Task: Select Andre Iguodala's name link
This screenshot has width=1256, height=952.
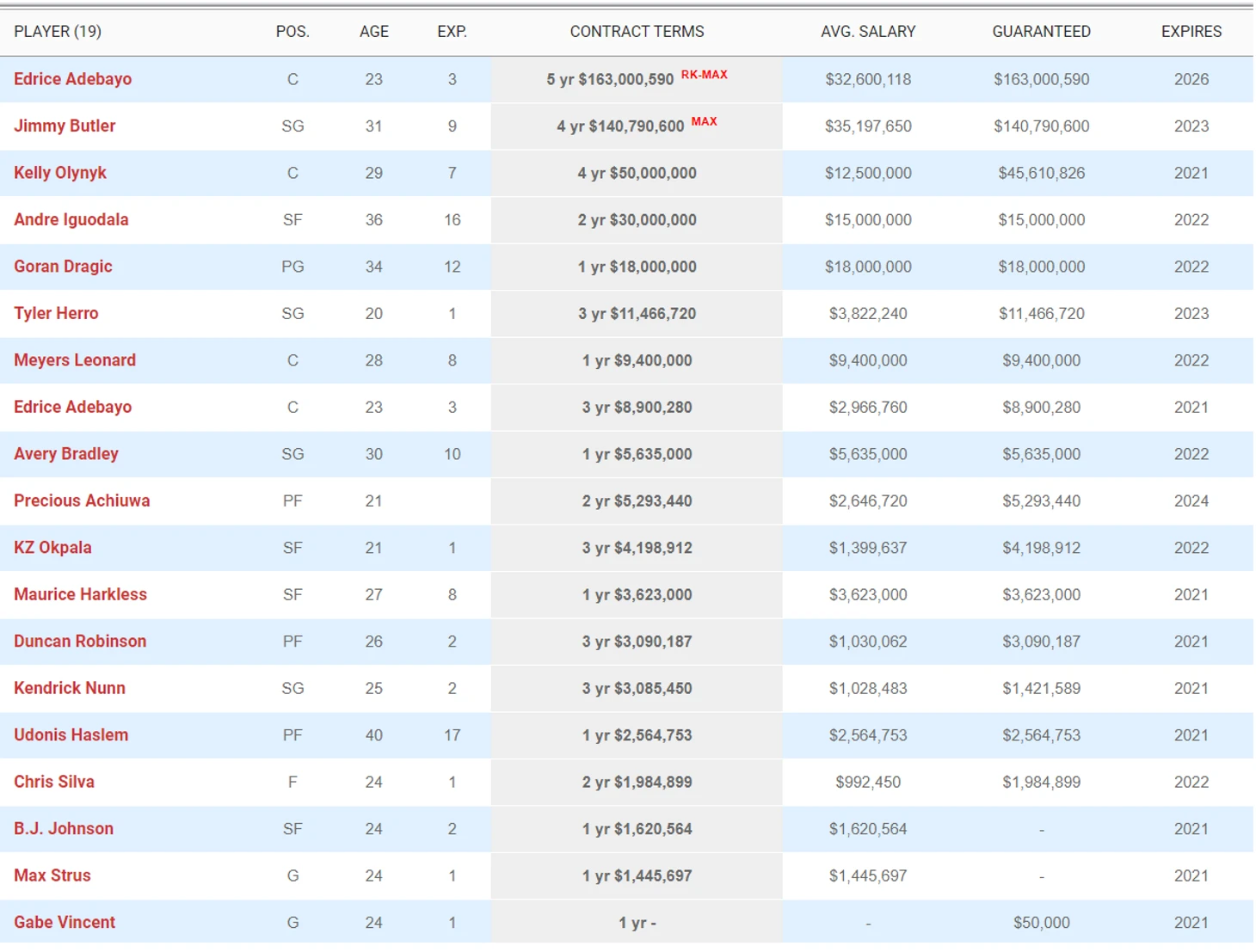Action: point(71,219)
